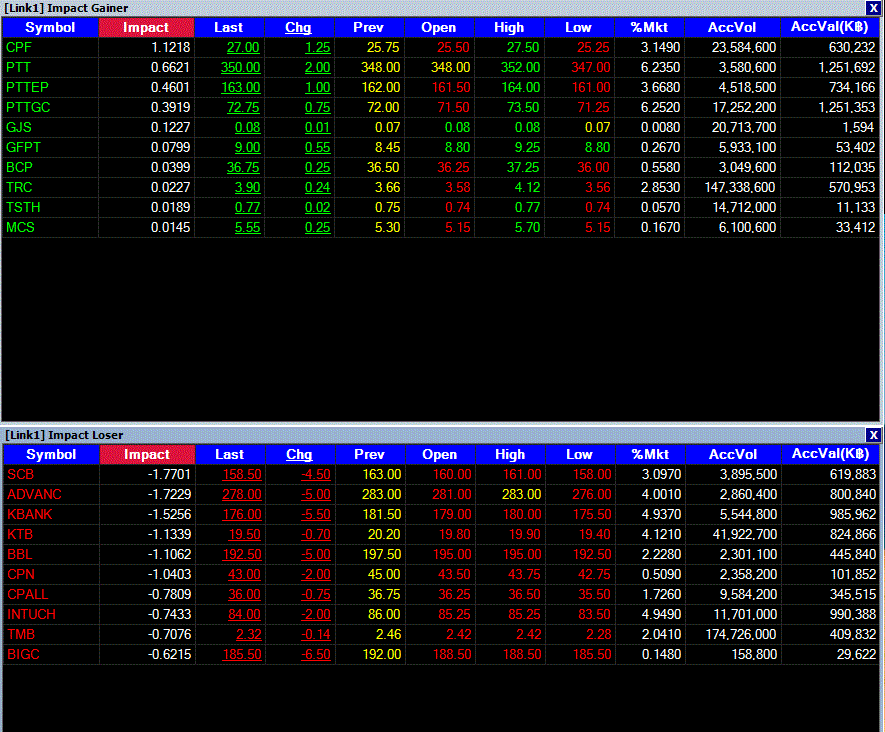Select the CPALL symbol
The width and height of the screenshot is (885, 732).
pos(28,595)
